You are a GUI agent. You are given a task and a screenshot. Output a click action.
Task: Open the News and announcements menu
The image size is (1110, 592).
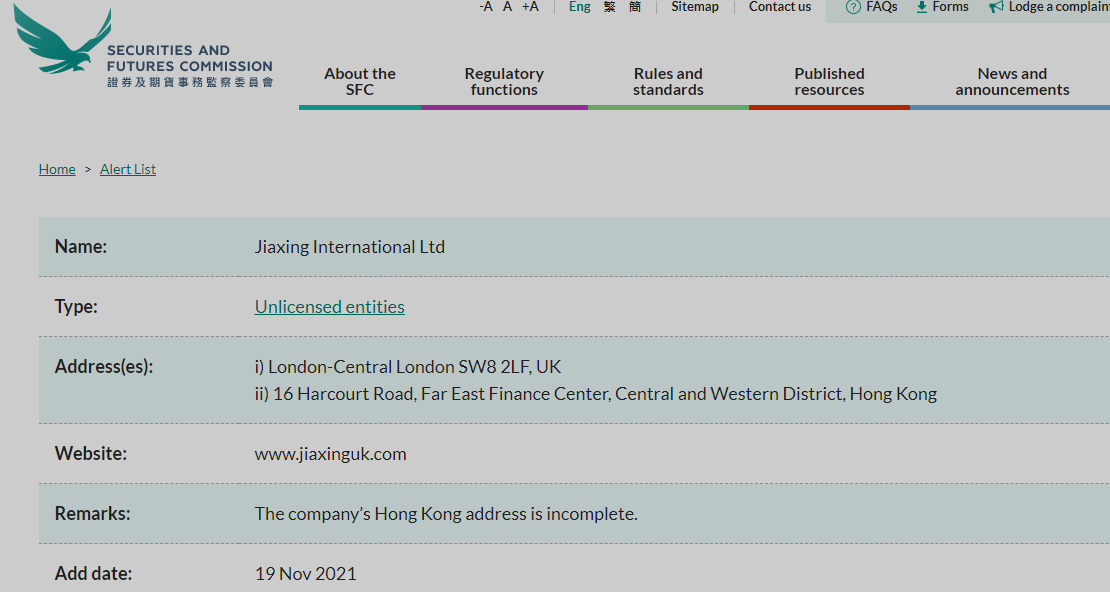coord(1012,81)
